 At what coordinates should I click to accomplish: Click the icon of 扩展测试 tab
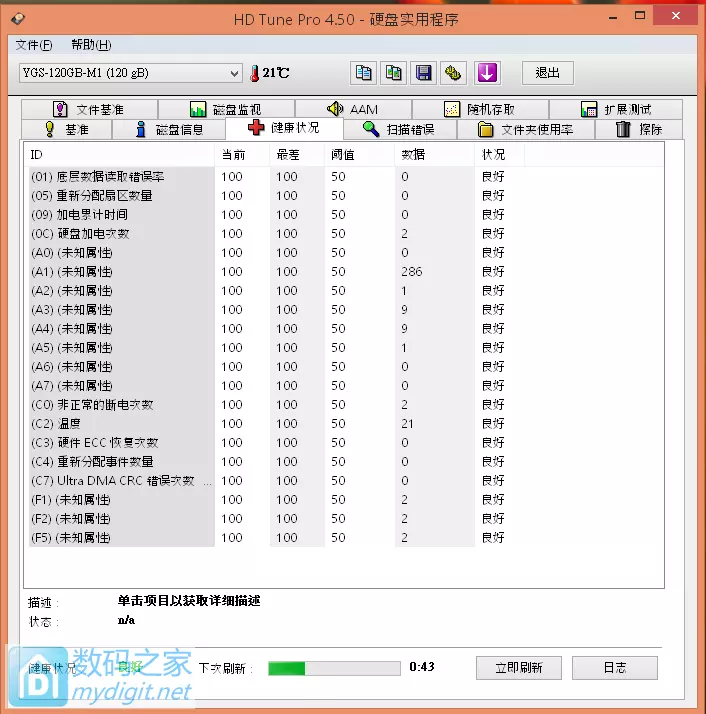tap(589, 109)
